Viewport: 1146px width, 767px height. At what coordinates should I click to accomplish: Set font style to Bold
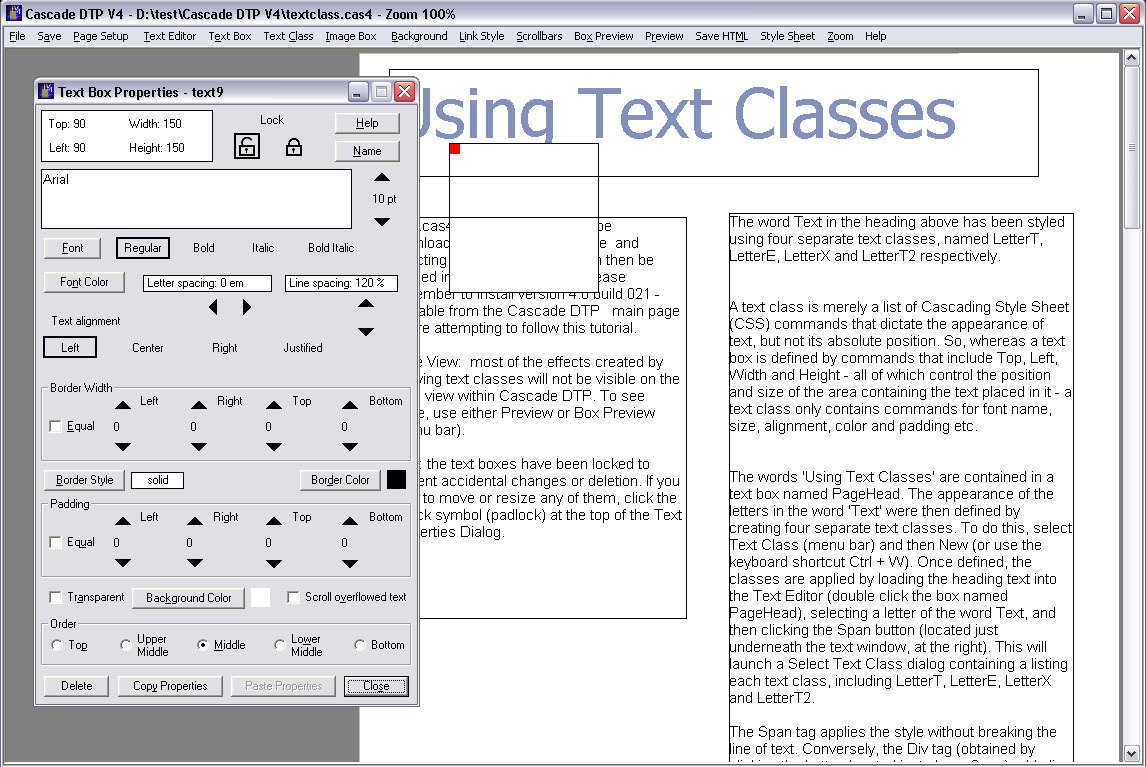(204, 248)
